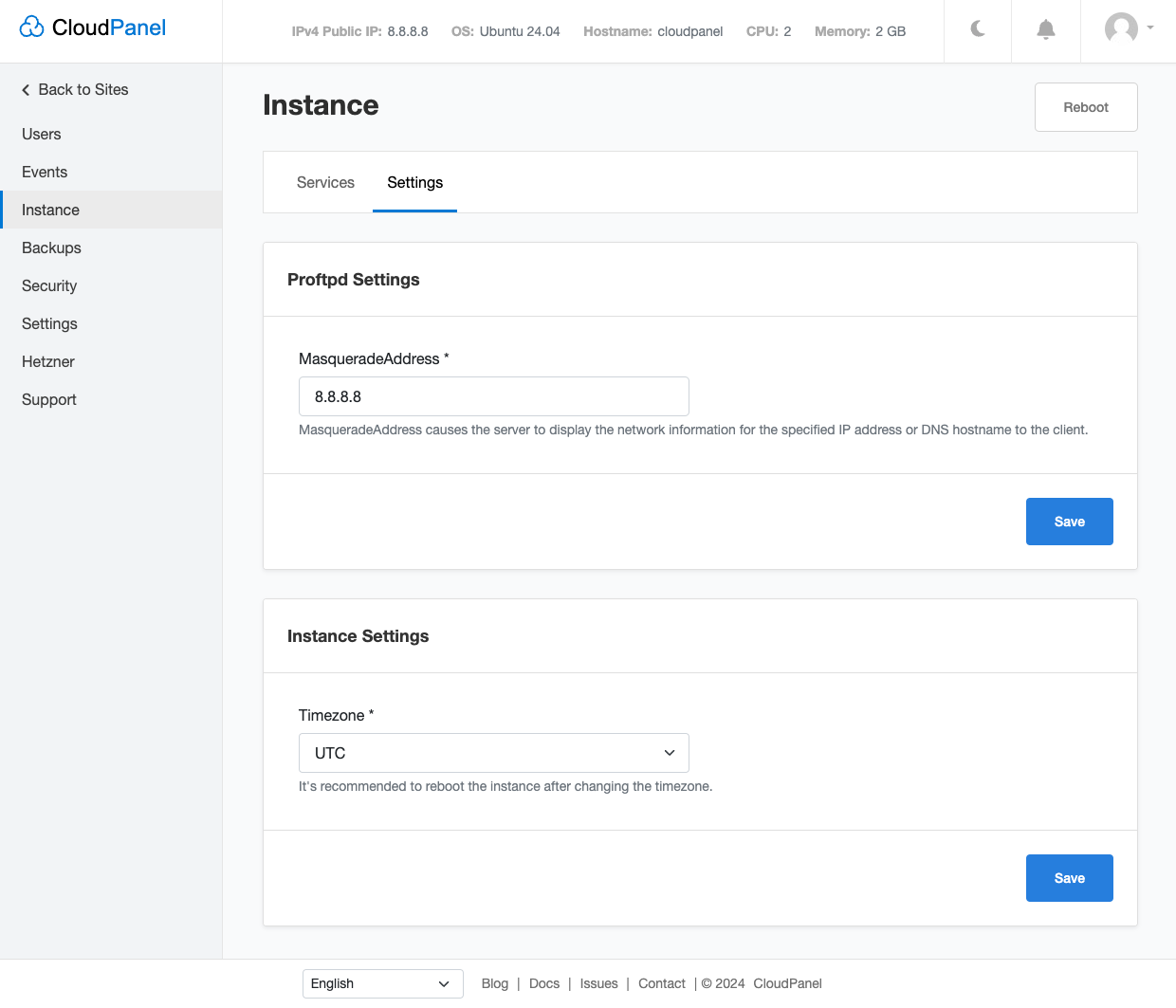
Task: Open Support in the sidebar
Action: [49, 399]
